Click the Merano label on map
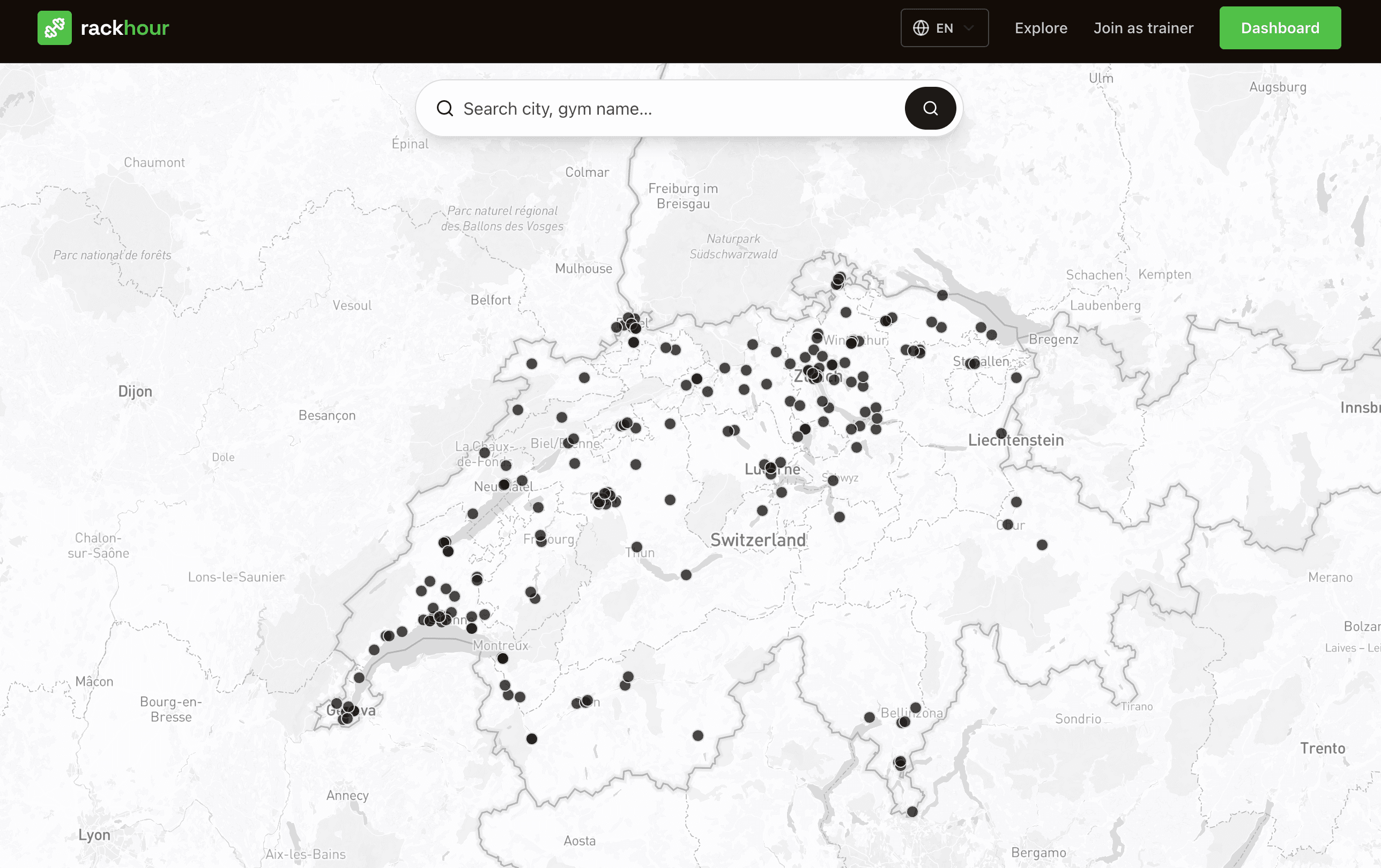 click(x=1330, y=578)
